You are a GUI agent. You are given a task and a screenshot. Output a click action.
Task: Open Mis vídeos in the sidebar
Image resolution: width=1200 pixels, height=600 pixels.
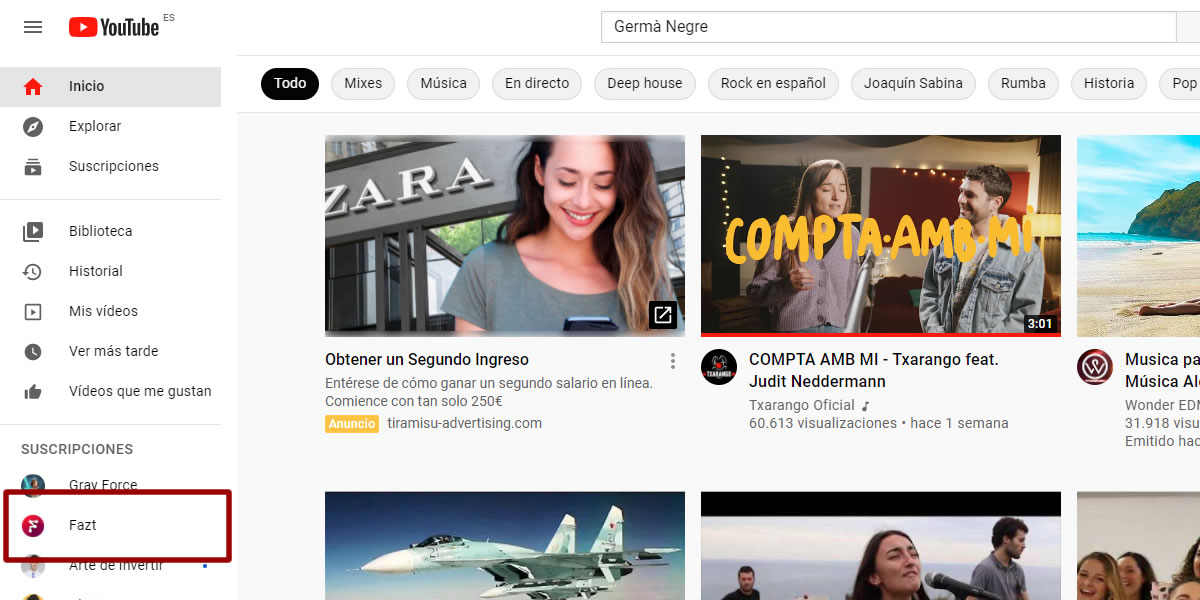110,311
